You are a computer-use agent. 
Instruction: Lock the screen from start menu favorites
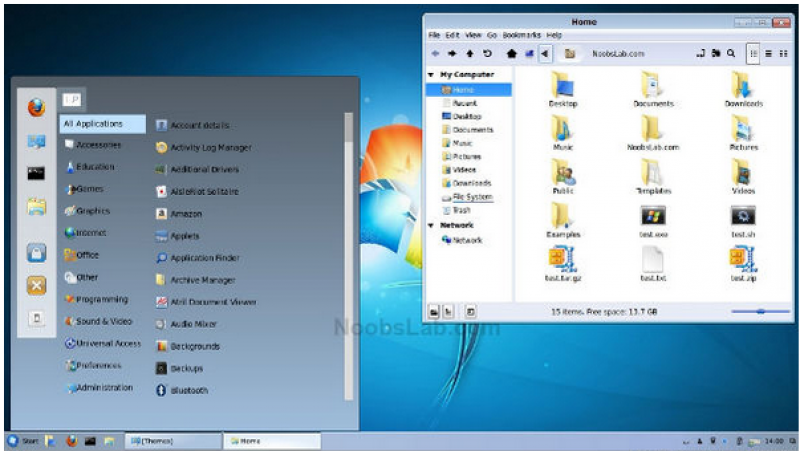(36, 253)
